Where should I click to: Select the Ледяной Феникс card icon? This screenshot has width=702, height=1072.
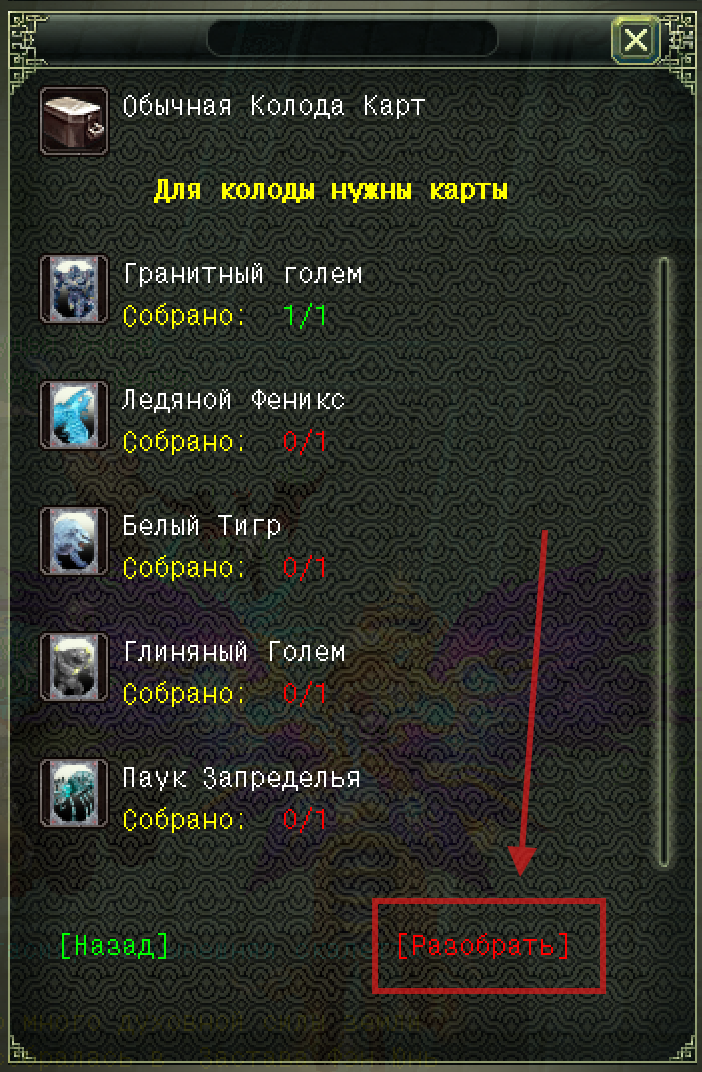click(x=74, y=415)
